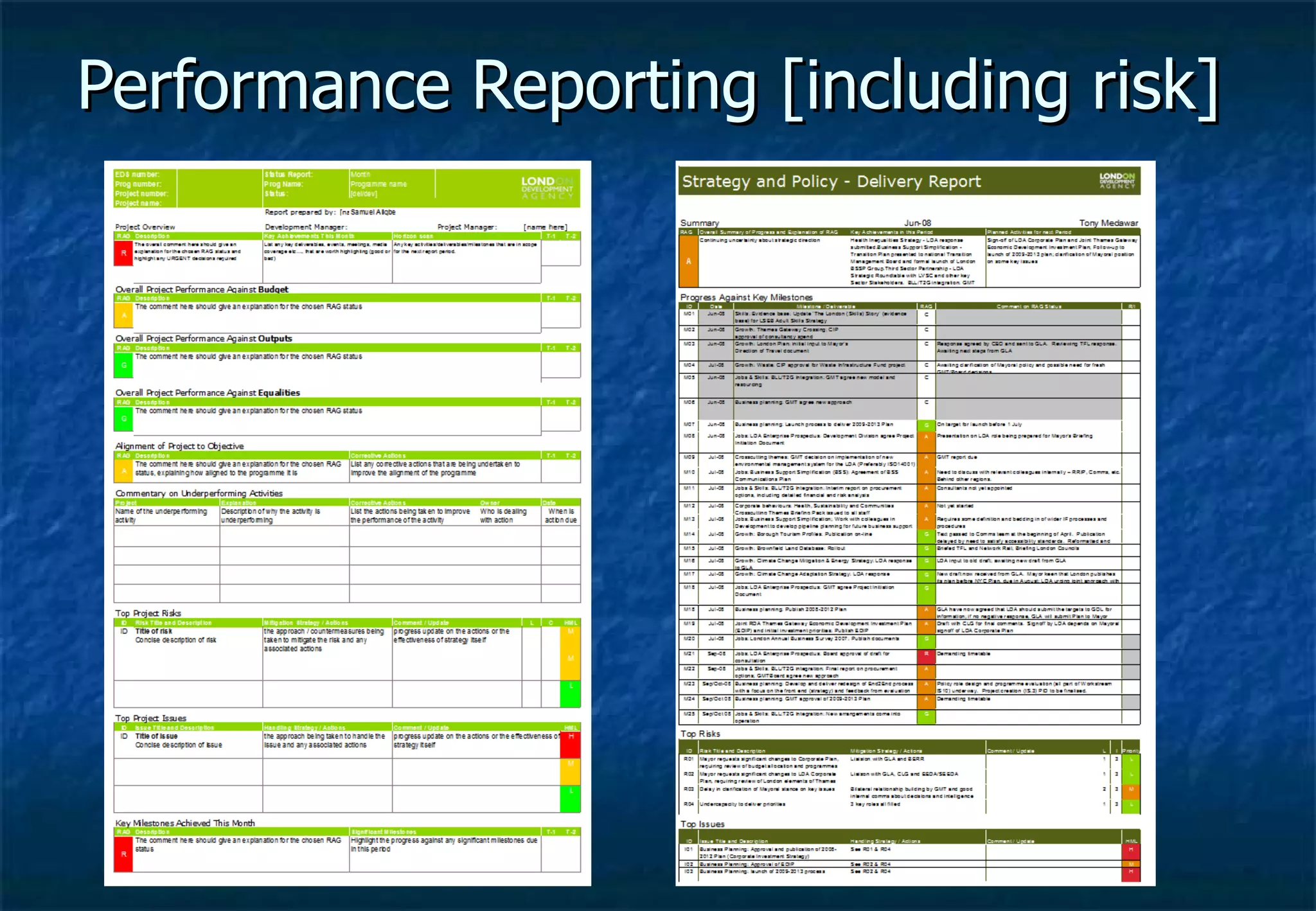Click 'Overall Project Performance Against Outputs' heading

tap(204, 339)
